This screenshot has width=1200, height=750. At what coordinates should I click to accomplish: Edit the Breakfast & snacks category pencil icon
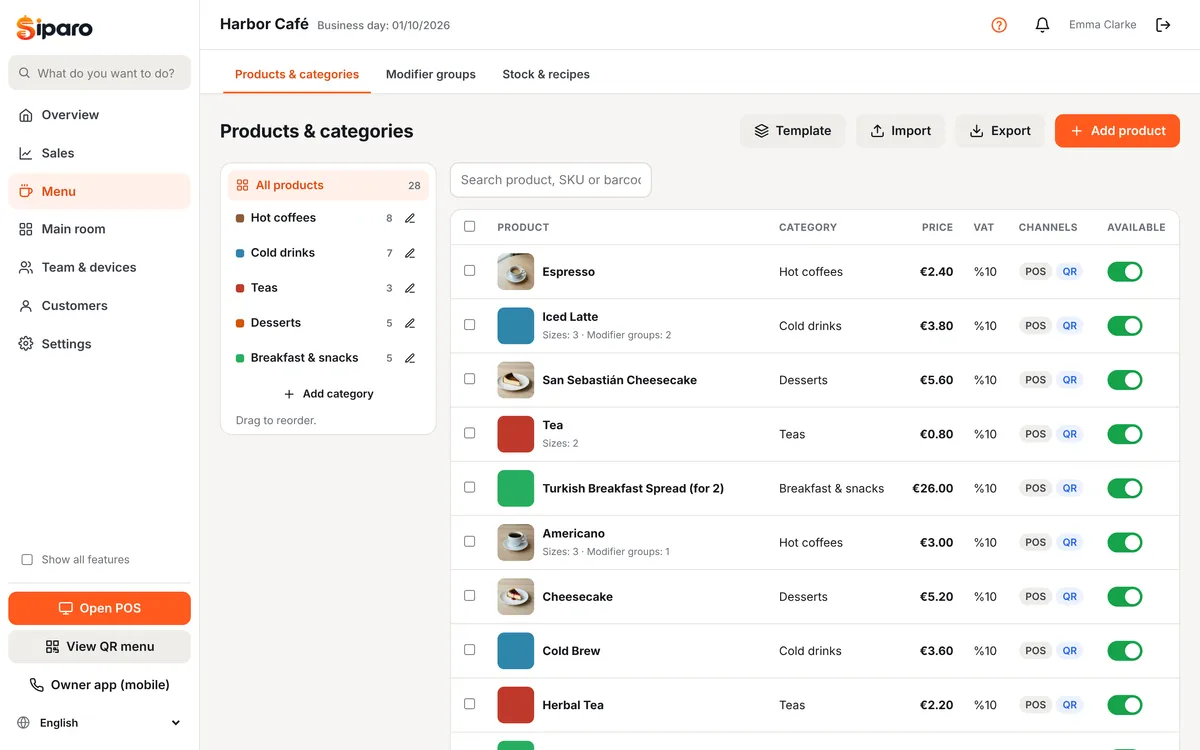click(410, 358)
